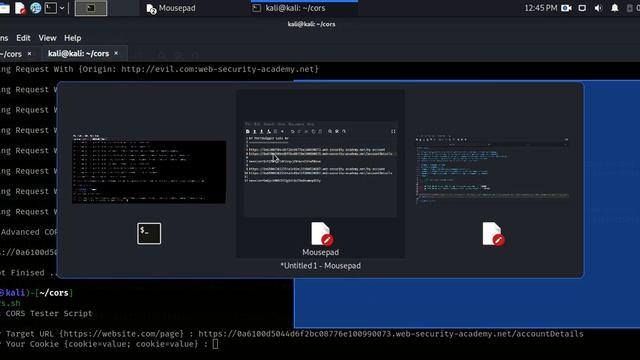
Task: Click the kali@kali: ~/cors window title
Action: (x=311, y=24)
